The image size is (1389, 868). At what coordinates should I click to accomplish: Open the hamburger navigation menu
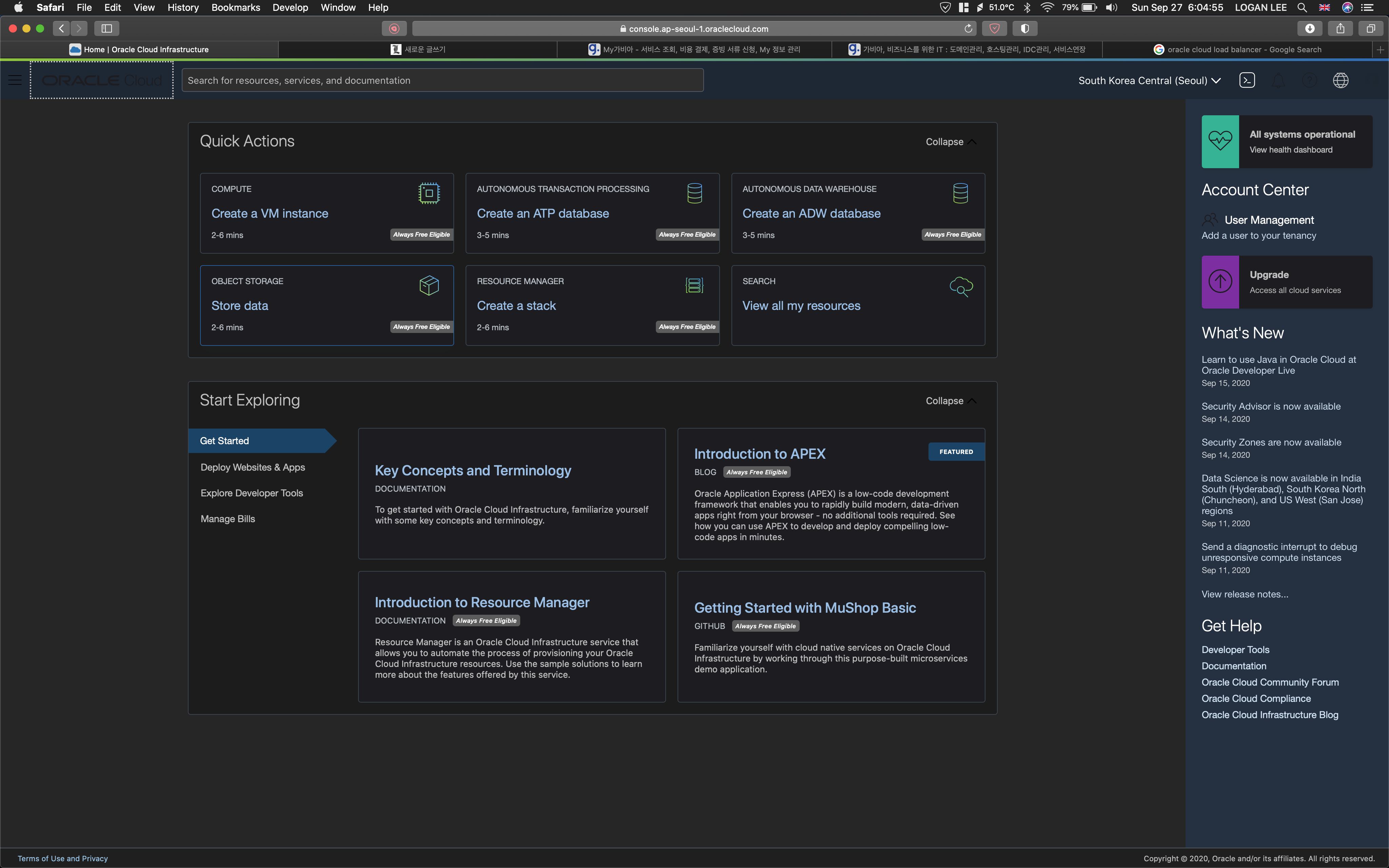(x=15, y=80)
